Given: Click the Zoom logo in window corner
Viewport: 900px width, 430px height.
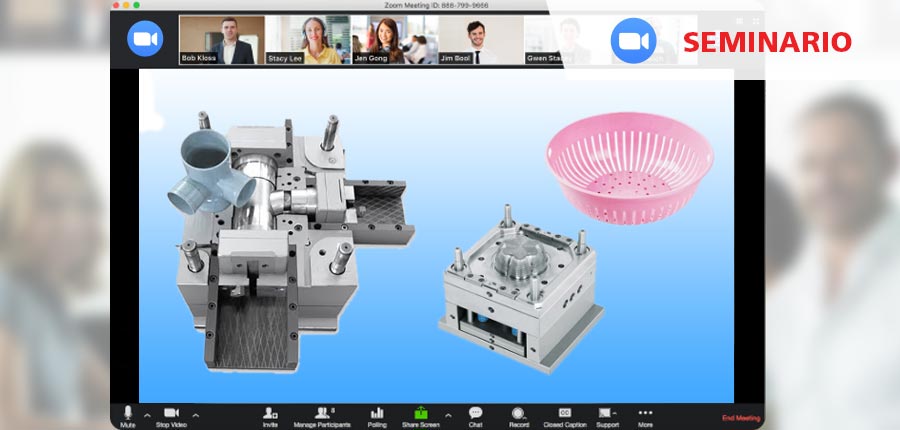Looking at the screenshot, I should 144,39.
